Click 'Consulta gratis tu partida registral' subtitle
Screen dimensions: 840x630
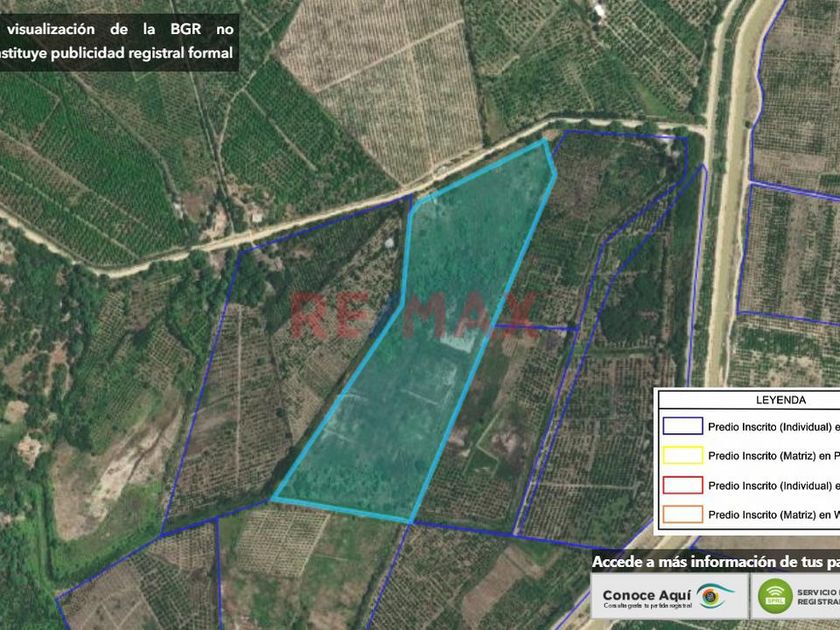[x=647, y=606]
